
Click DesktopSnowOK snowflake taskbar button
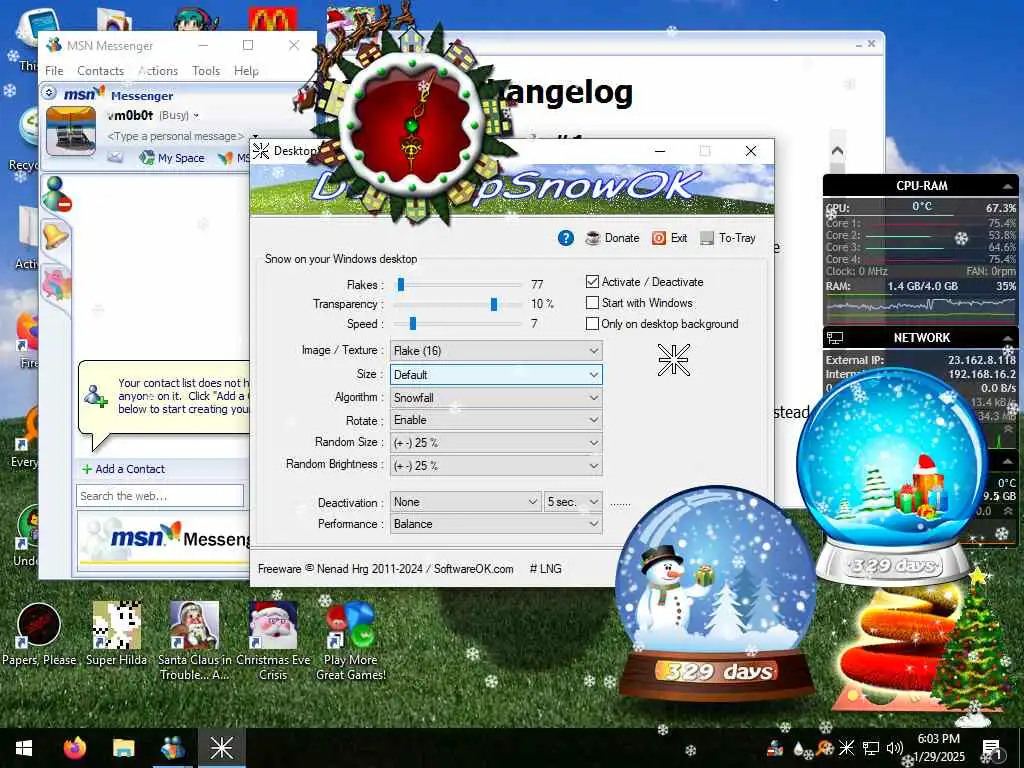(221, 748)
